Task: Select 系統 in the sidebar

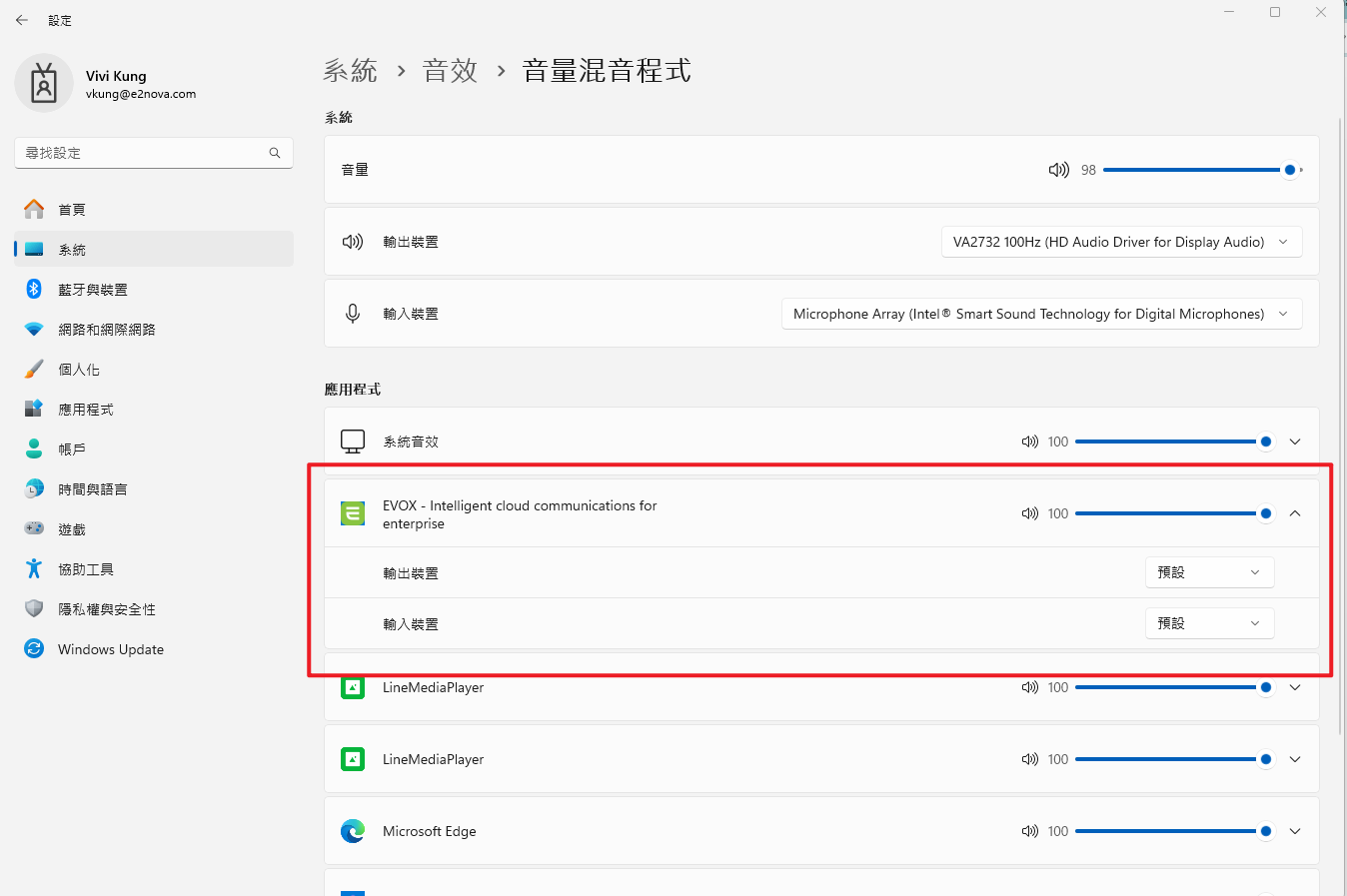Action: [x=154, y=249]
